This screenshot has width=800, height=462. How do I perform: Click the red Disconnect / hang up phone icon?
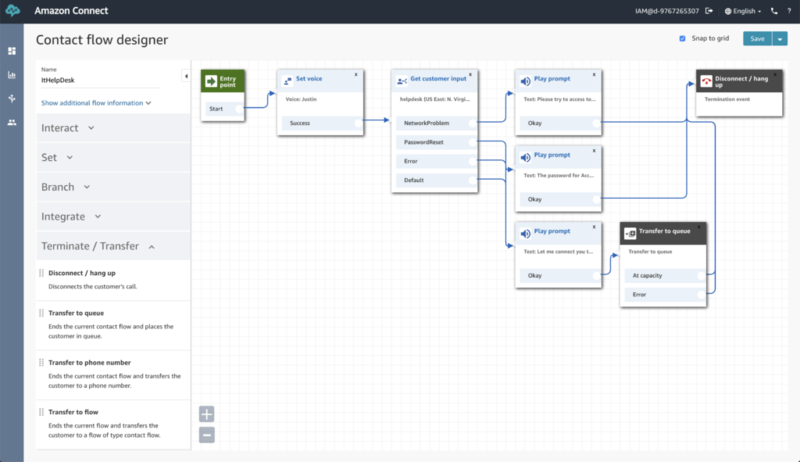click(x=706, y=81)
